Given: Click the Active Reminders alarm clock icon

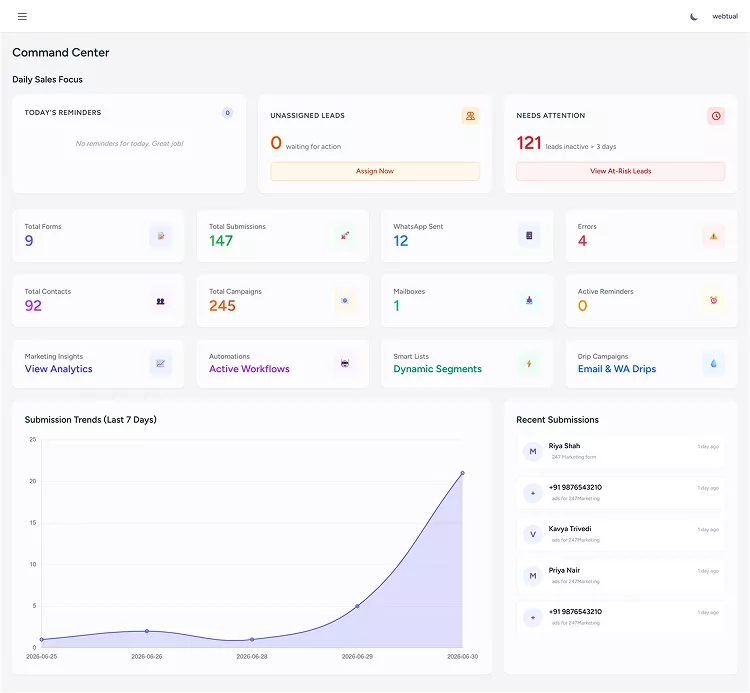Looking at the screenshot, I should [713, 301].
